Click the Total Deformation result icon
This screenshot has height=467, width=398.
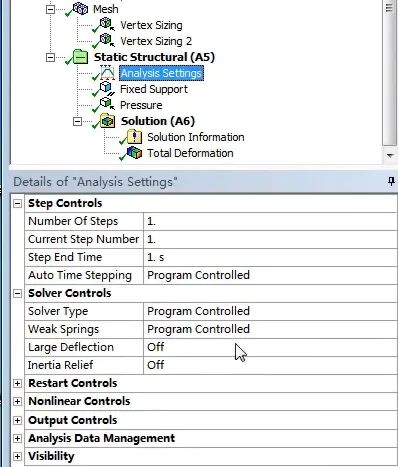tap(134, 153)
